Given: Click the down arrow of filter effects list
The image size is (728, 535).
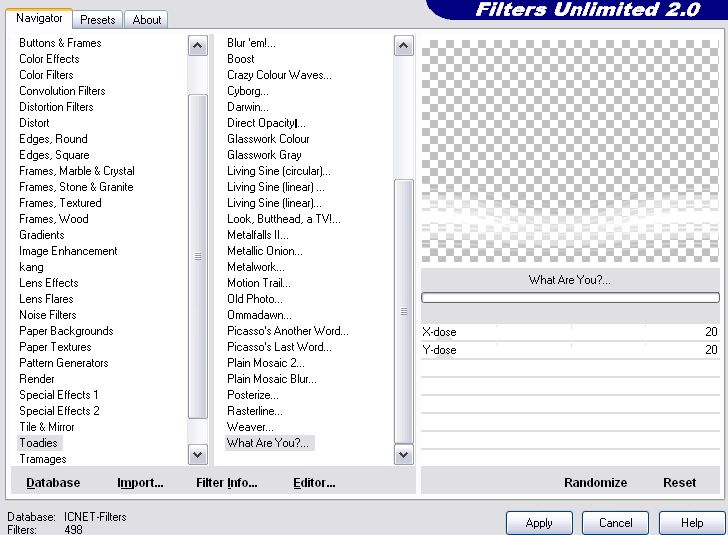Looking at the screenshot, I should 404,454.
